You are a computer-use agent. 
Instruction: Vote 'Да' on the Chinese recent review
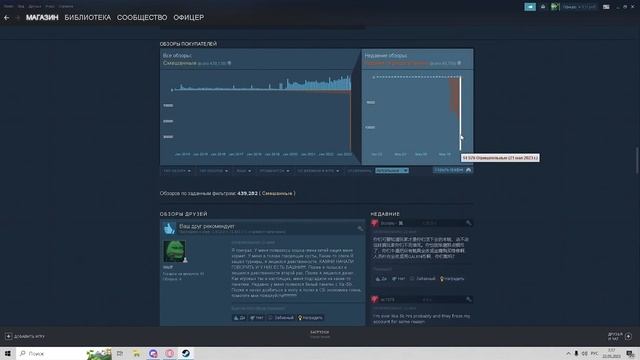[x=381, y=279]
